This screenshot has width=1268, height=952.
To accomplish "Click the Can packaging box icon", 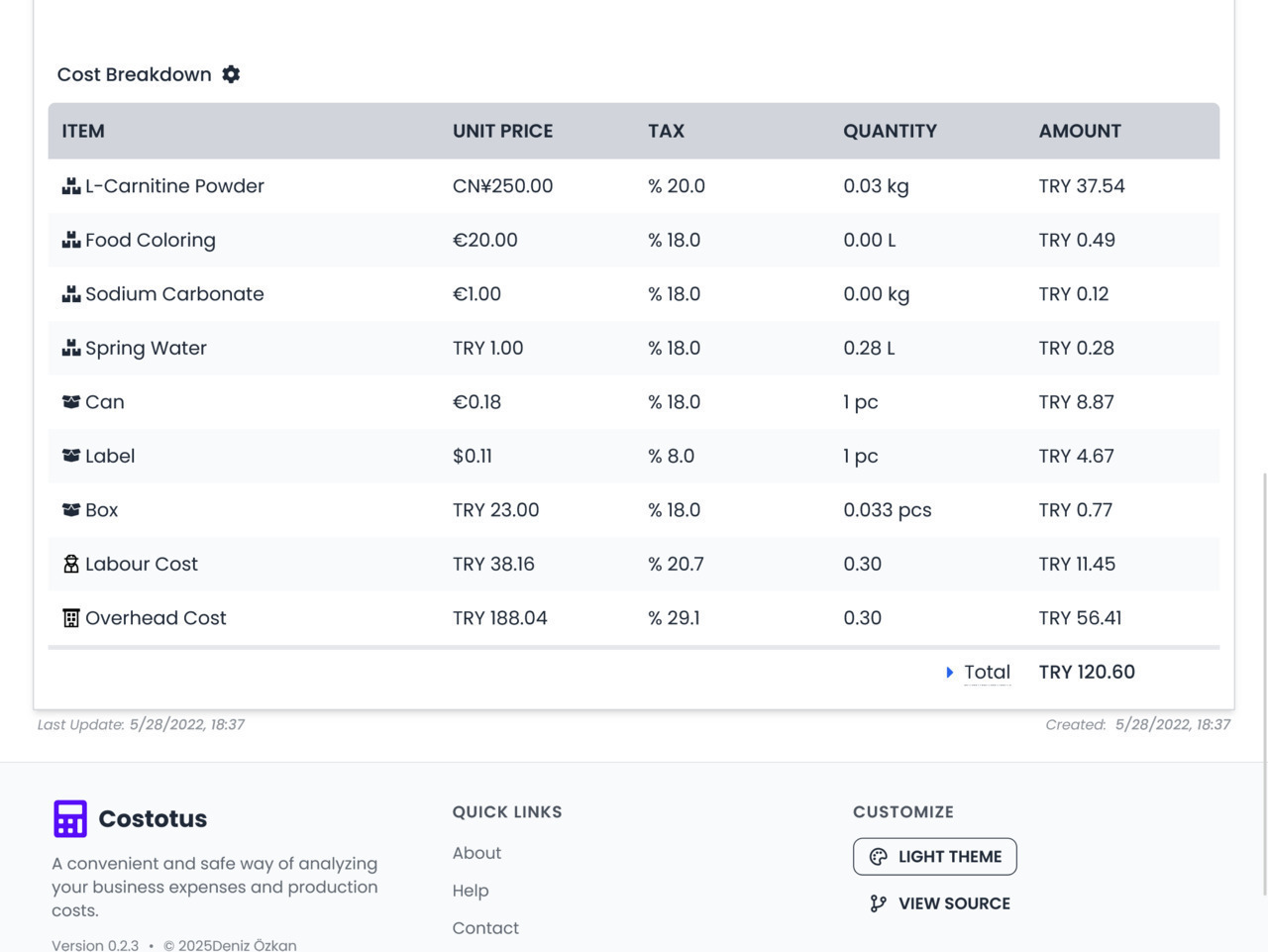I will (71, 402).
